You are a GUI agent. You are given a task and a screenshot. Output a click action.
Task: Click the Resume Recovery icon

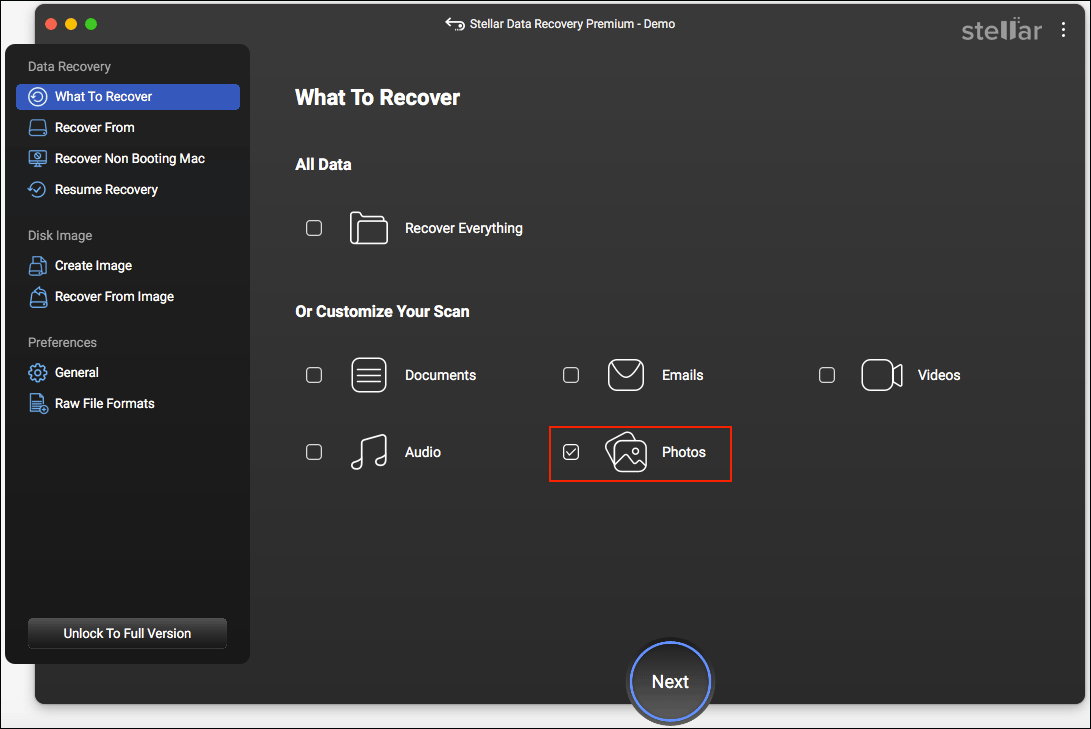coord(37,189)
